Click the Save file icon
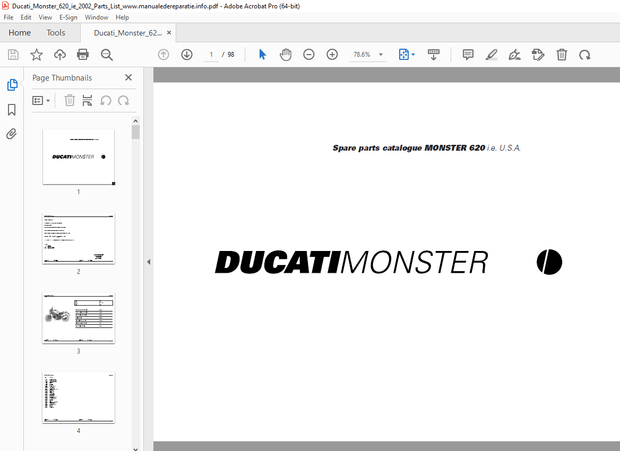 pyautogui.click(x=13, y=55)
